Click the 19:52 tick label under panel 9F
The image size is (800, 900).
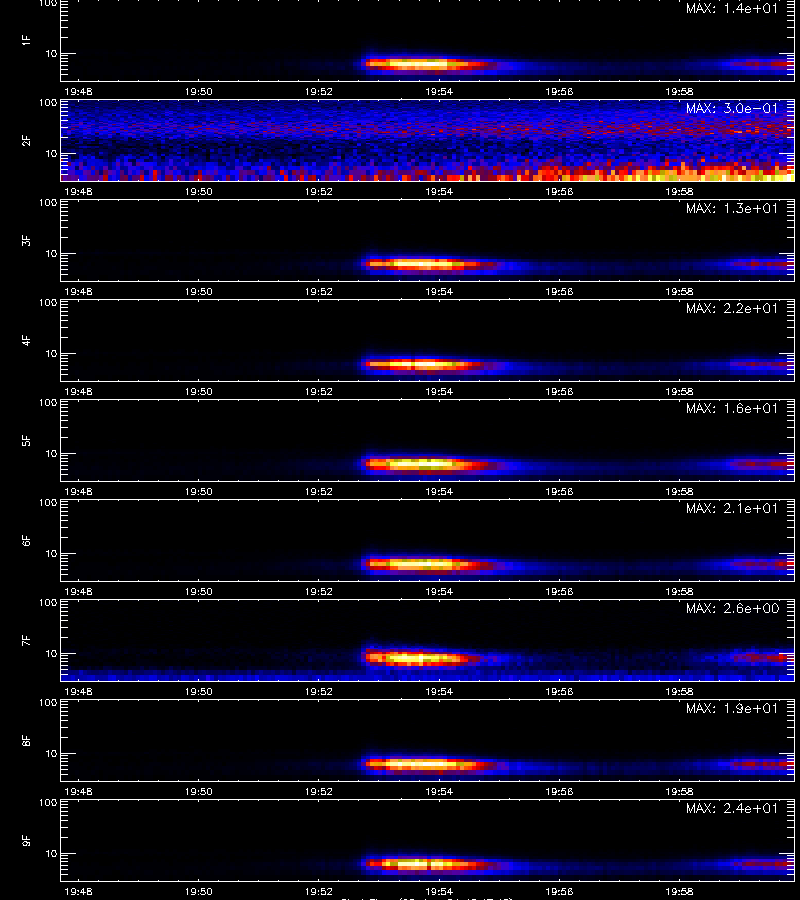pos(319,892)
